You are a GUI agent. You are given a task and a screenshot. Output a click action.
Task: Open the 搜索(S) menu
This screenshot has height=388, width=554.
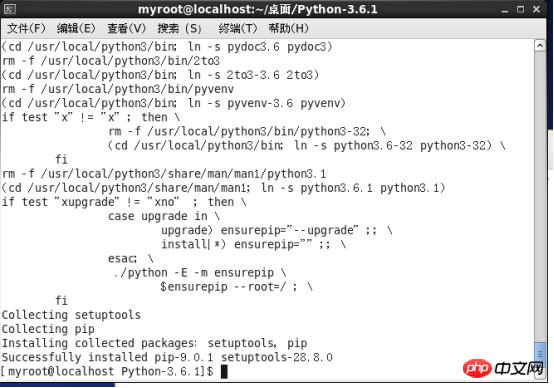click(179, 28)
